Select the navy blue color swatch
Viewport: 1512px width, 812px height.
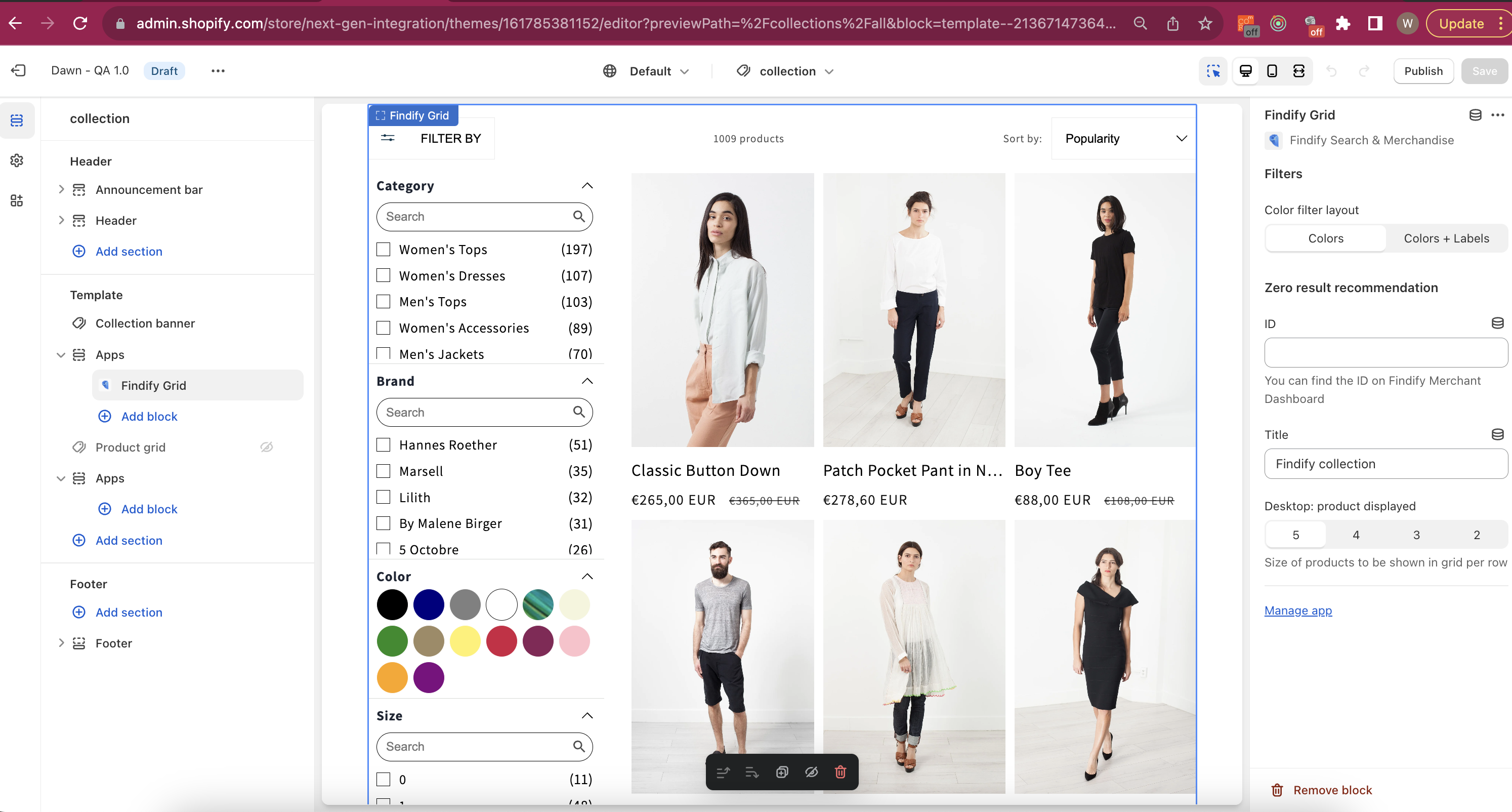pos(429,605)
